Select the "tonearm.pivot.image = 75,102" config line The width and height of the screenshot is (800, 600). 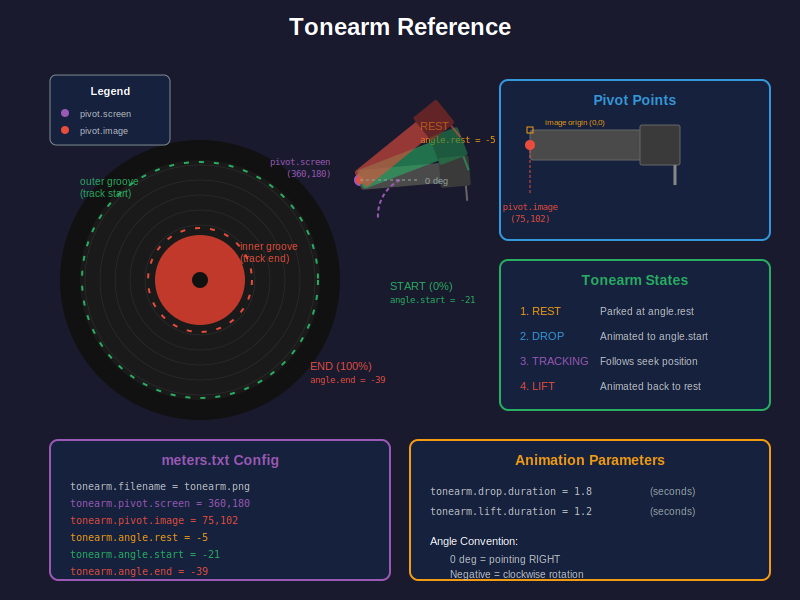click(154, 520)
